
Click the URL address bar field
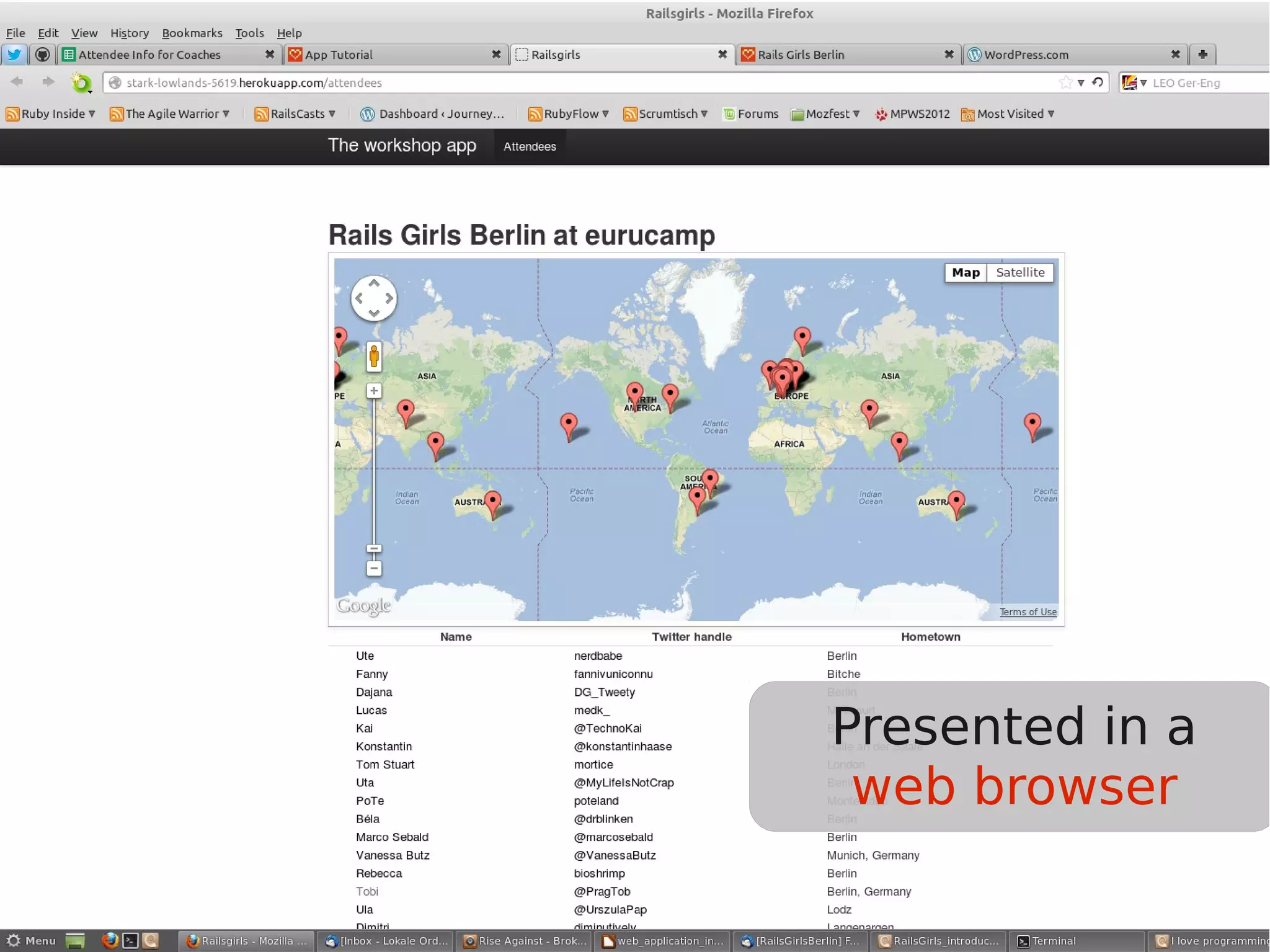coord(558,82)
